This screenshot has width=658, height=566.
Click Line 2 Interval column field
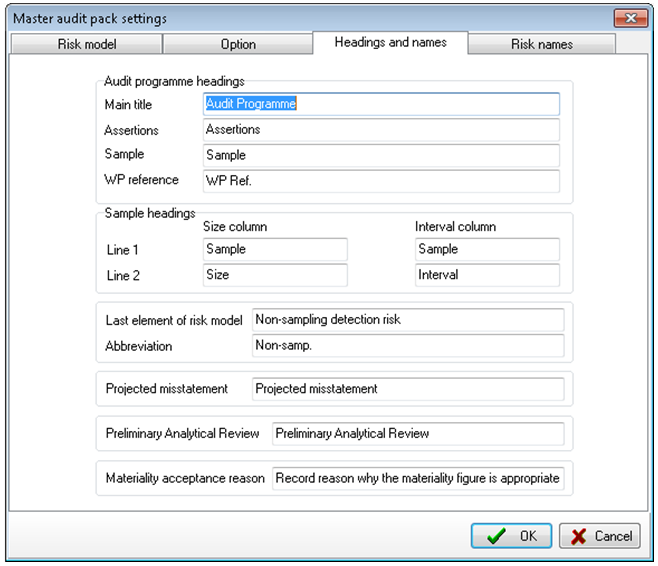click(487, 275)
